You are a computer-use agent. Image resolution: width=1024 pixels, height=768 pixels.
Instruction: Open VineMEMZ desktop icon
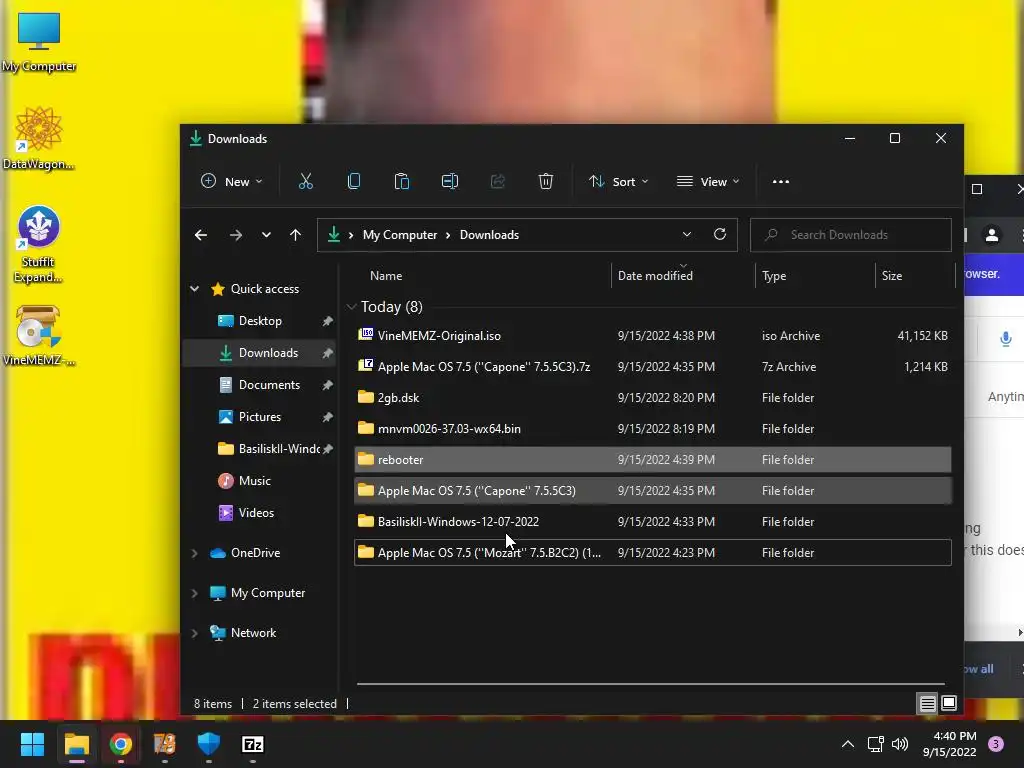click(39, 336)
